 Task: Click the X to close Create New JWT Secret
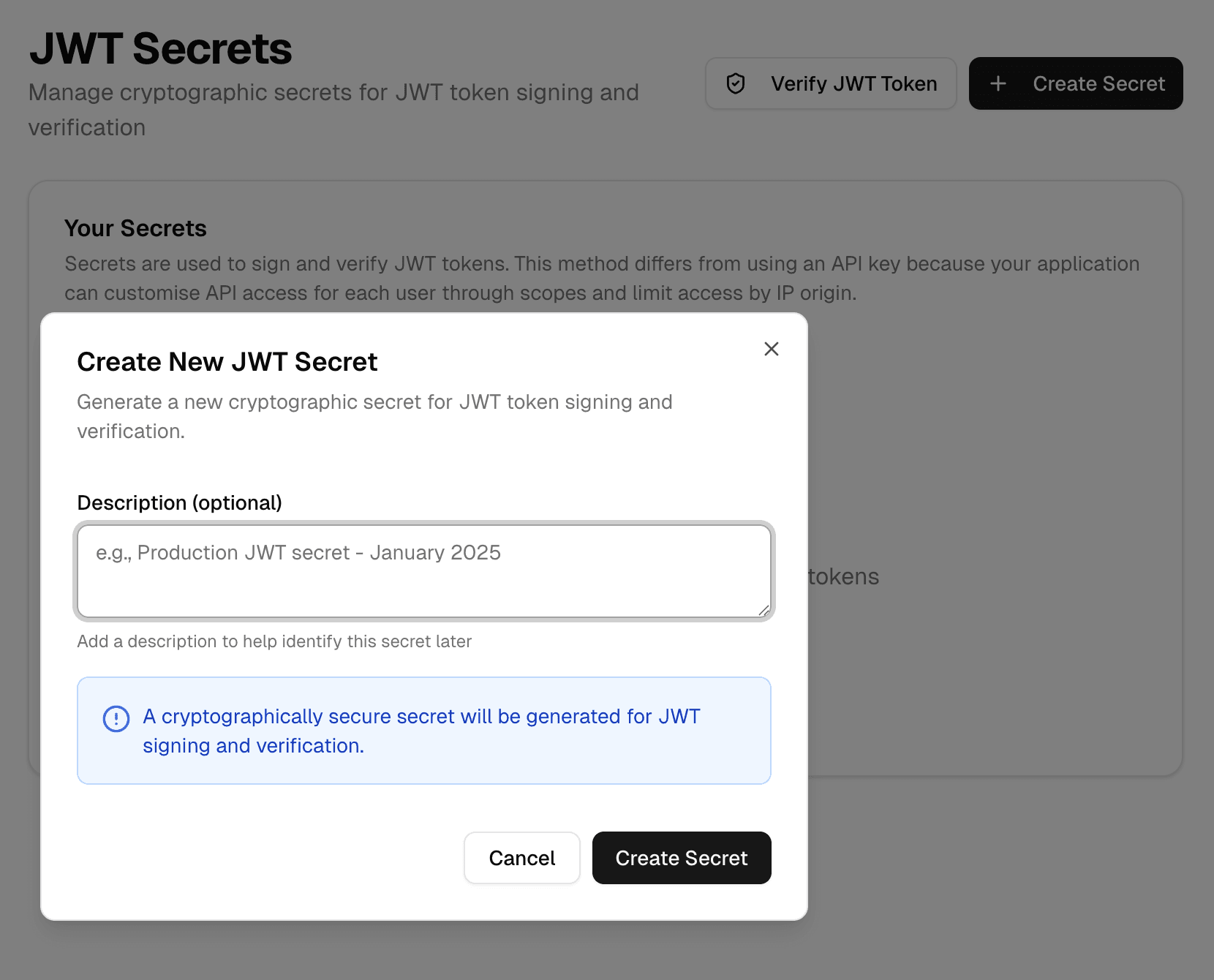771,349
